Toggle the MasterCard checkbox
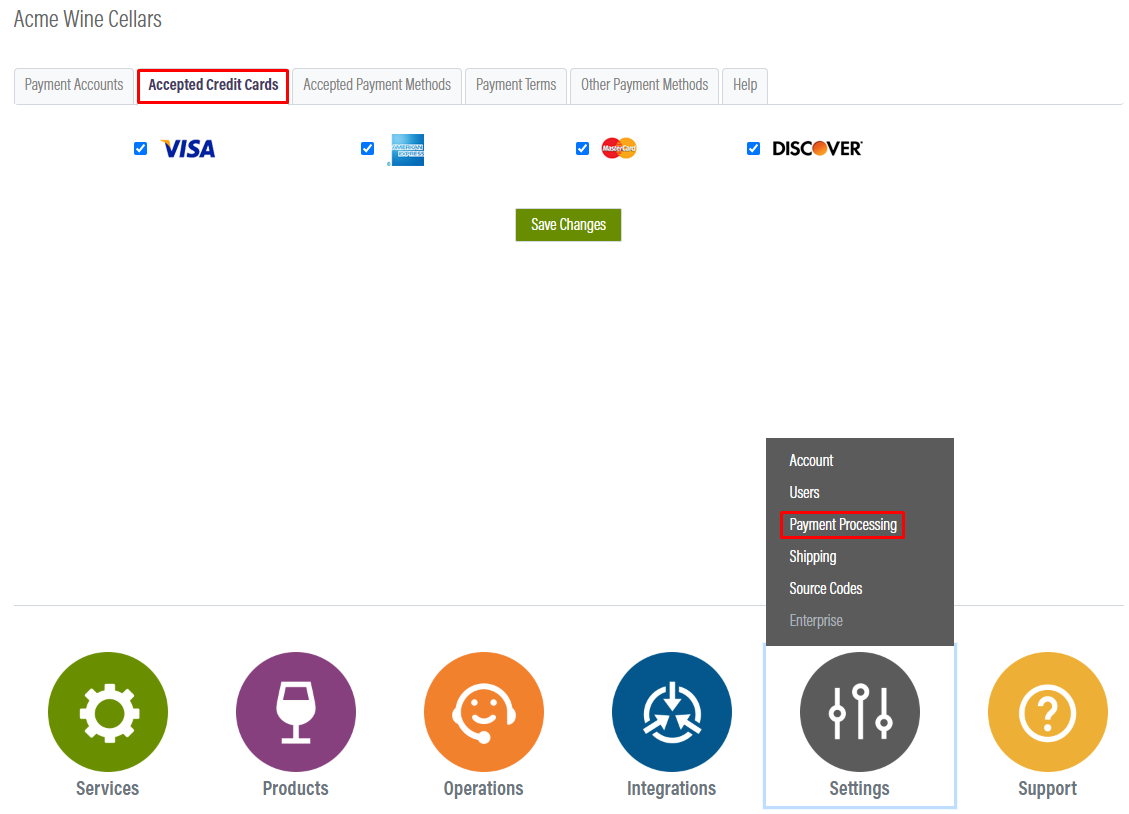1129x814 pixels. [583, 148]
